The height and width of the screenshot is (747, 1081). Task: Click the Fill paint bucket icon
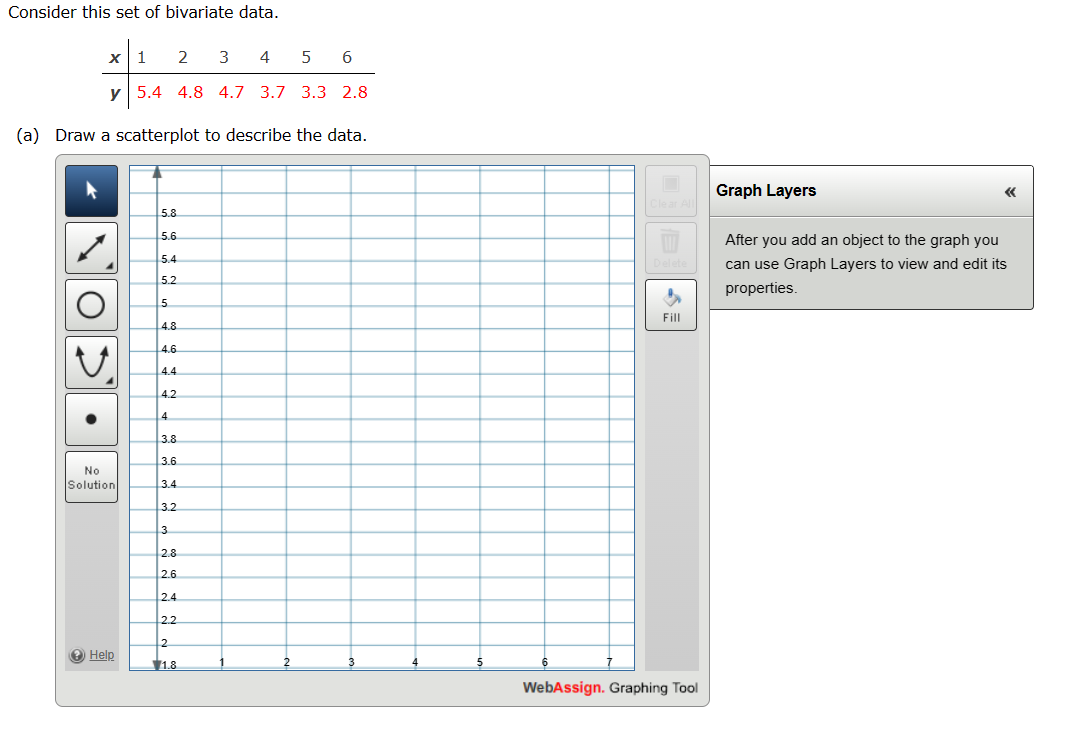[670, 297]
